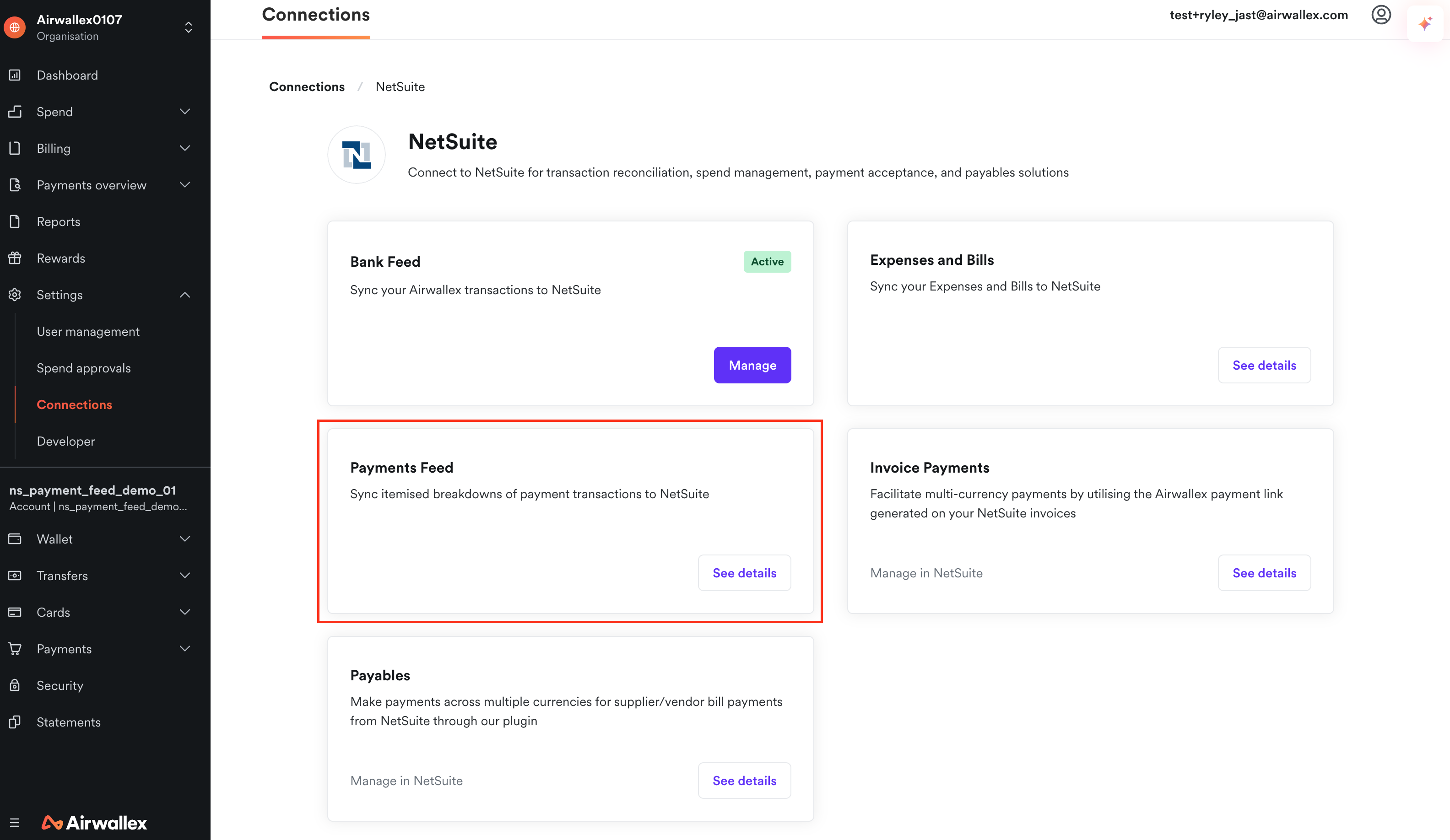This screenshot has width=1450, height=840.
Task: Collapse the Settings section chevron
Action: tap(185, 295)
